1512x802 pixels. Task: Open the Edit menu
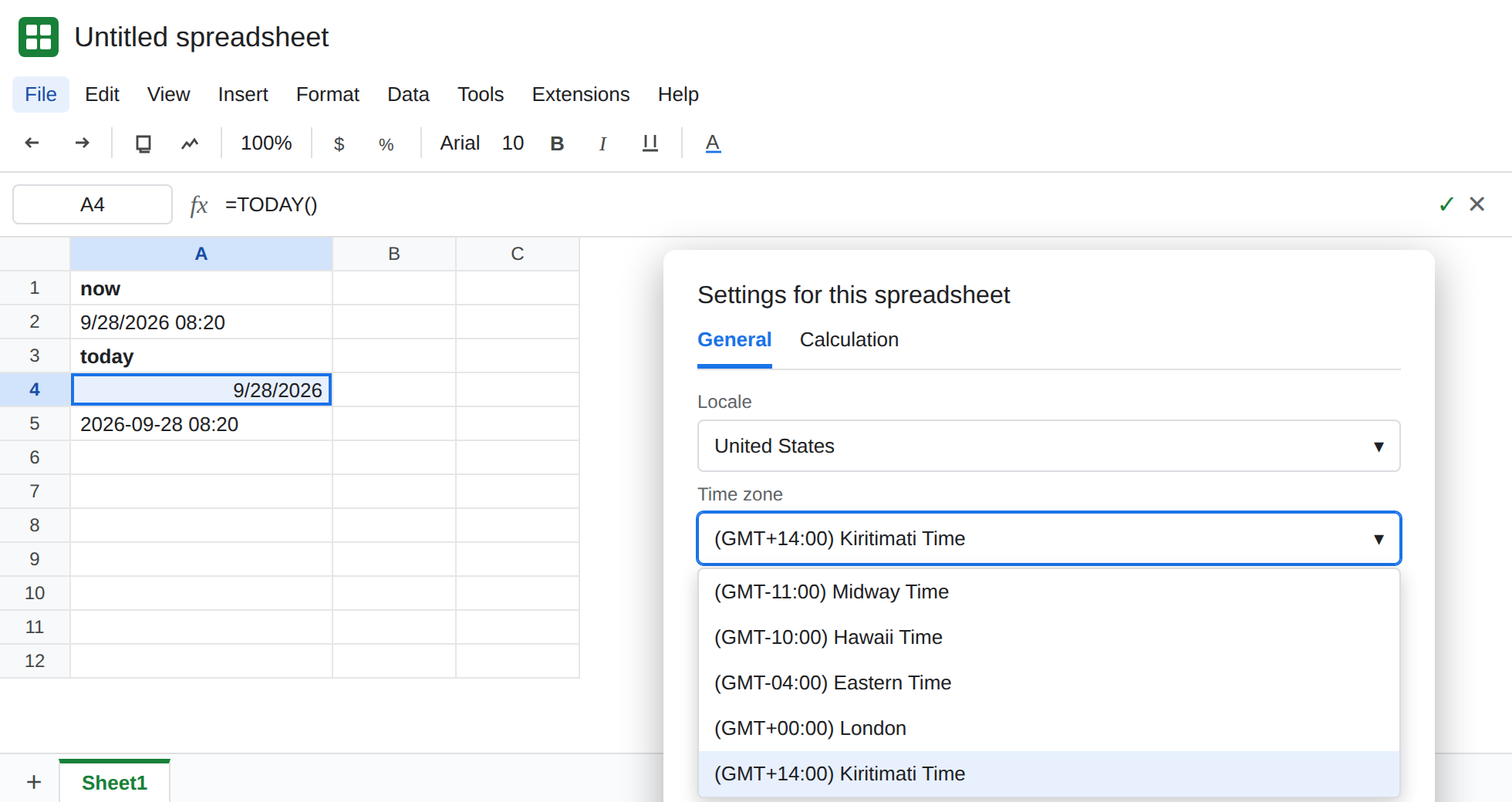coord(102,95)
